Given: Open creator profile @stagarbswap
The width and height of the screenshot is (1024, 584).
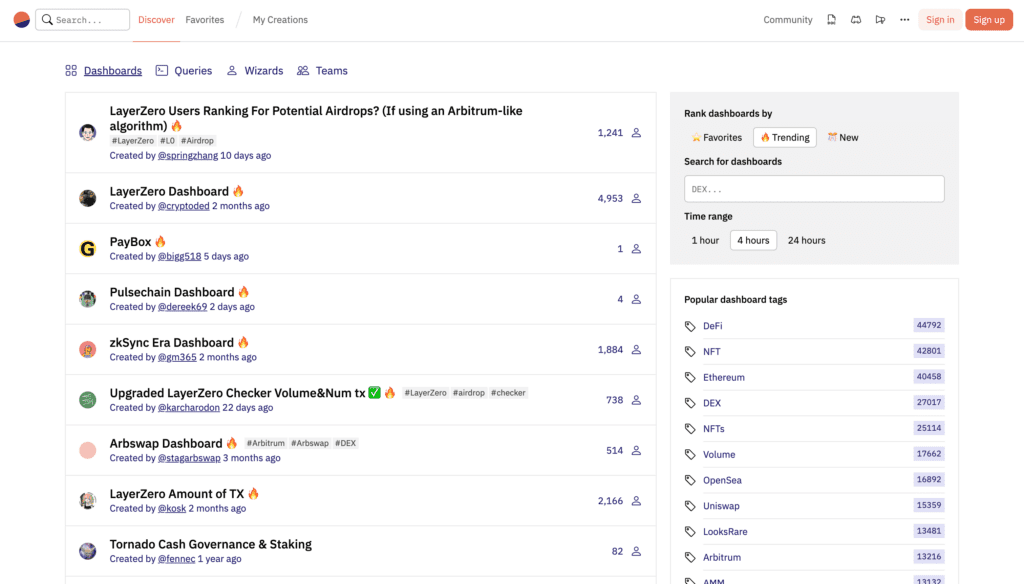Looking at the screenshot, I should click(x=189, y=458).
